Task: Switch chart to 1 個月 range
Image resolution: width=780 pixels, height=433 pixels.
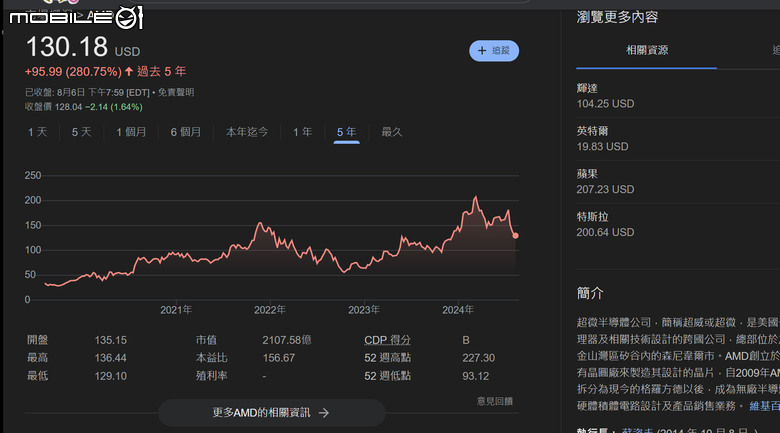Action: tap(131, 132)
